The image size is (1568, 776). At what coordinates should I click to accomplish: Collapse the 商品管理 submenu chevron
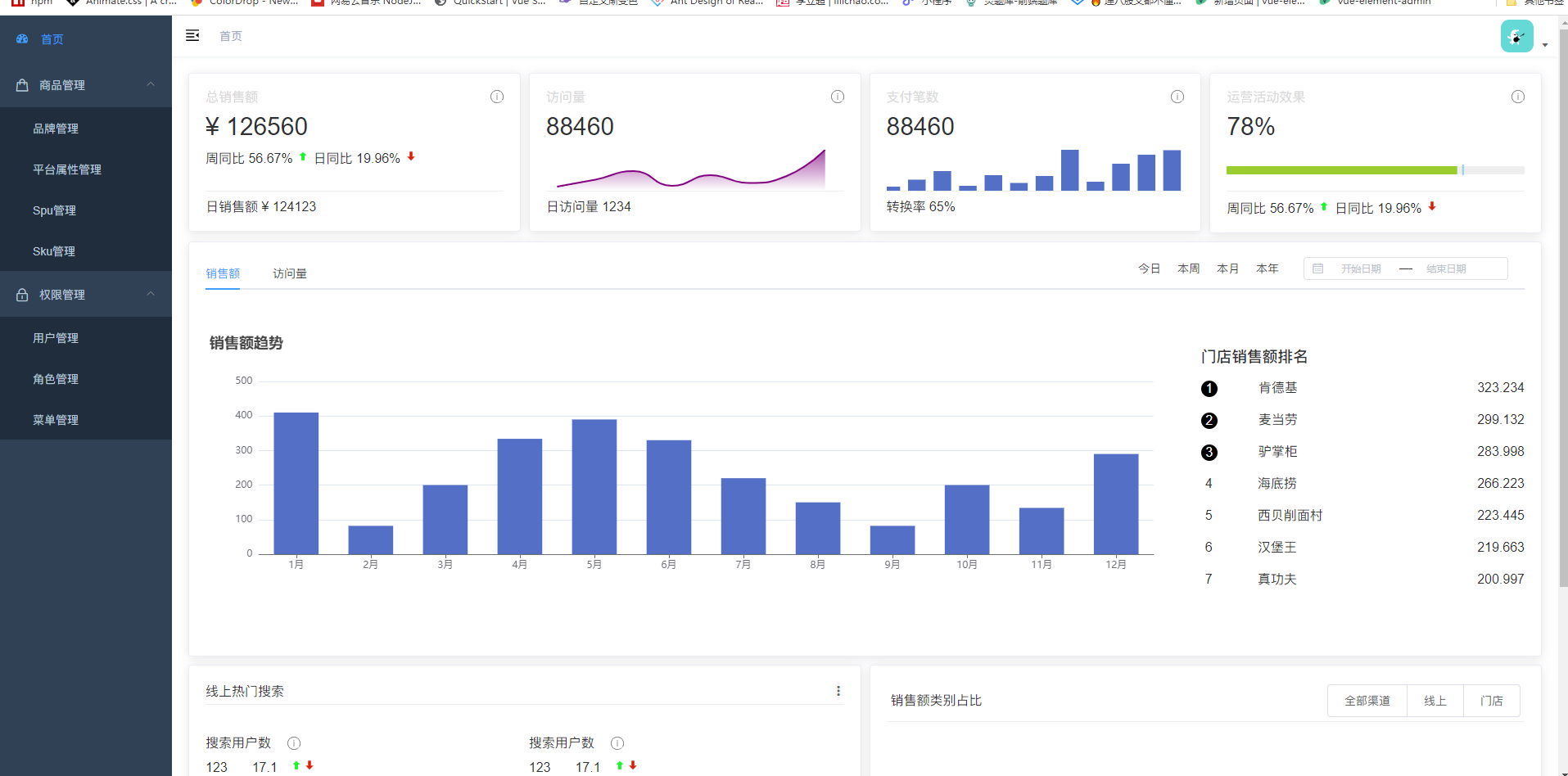(151, 84)
